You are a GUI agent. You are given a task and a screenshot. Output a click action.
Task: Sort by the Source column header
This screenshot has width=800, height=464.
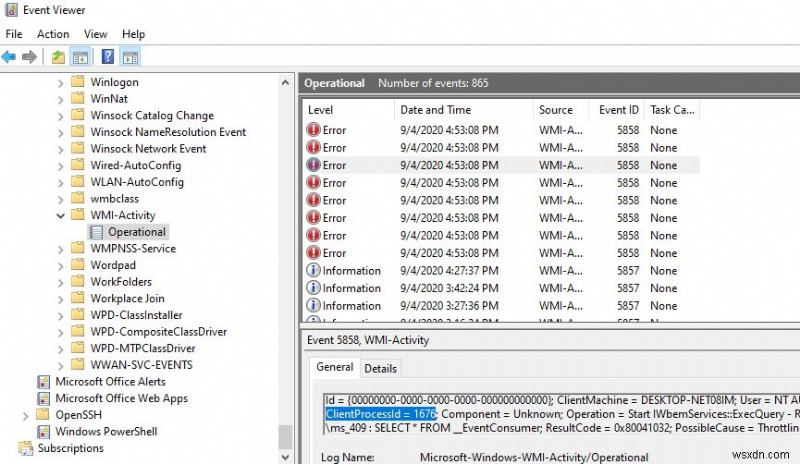click(x=561, y=110)
